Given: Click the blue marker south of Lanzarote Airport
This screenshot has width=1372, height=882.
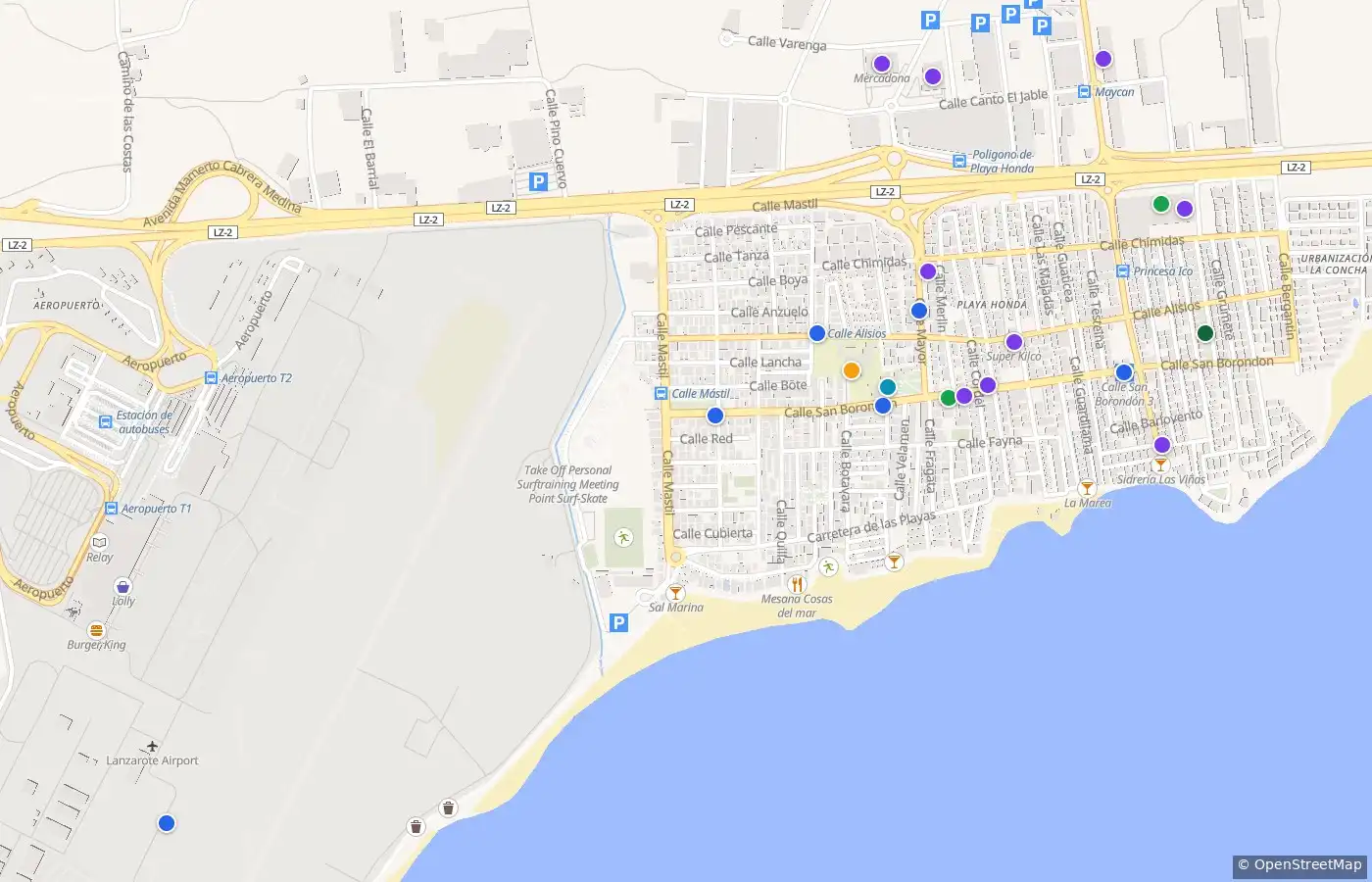Looking at the screenshot, I should [x=167, y=823].
